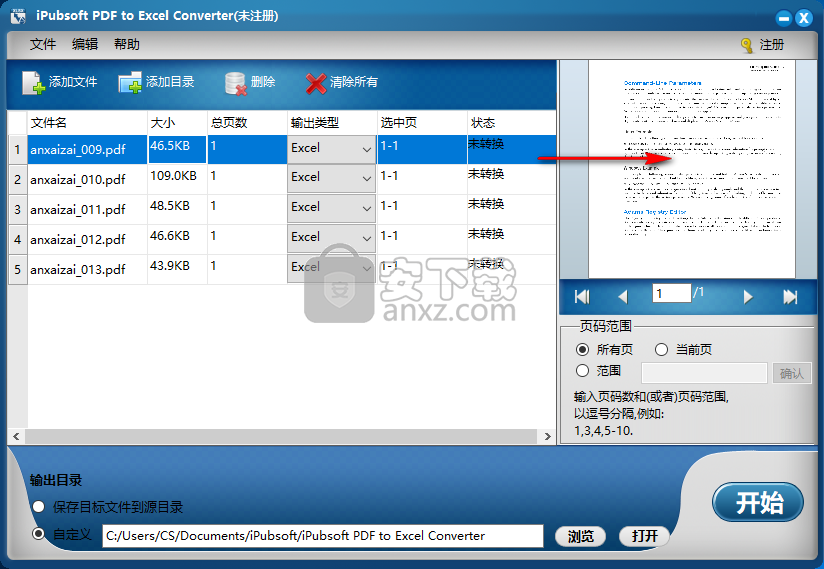The image size is (824, 569).
Task: Open the 编辑 menu
Action: [85, 45]
